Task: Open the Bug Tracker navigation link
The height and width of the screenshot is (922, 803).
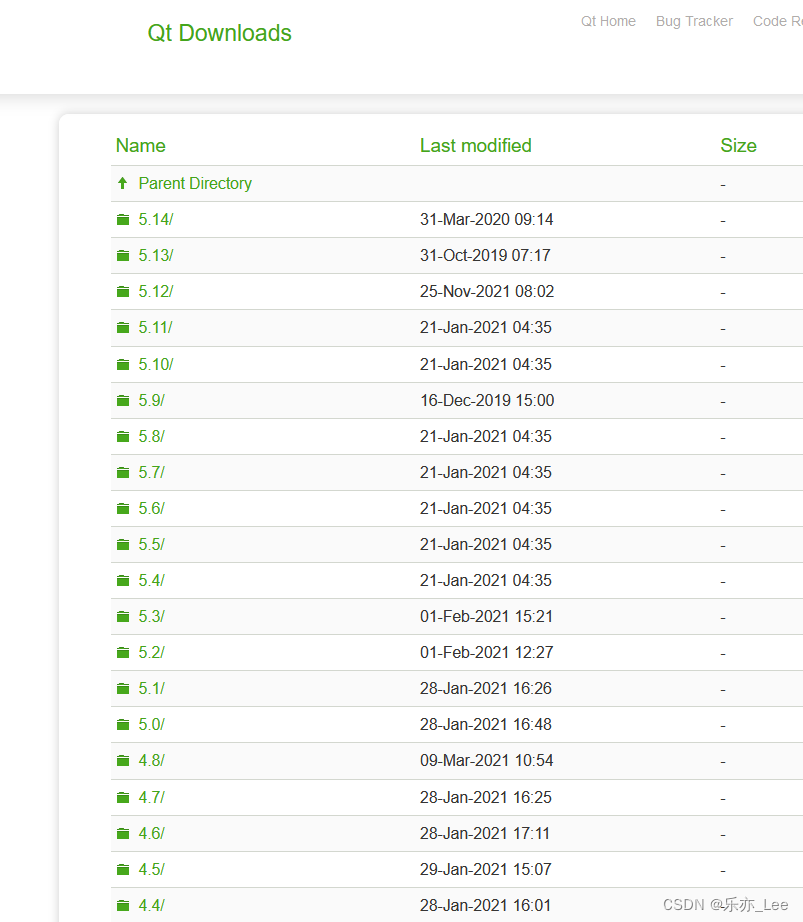Action: 694,21
